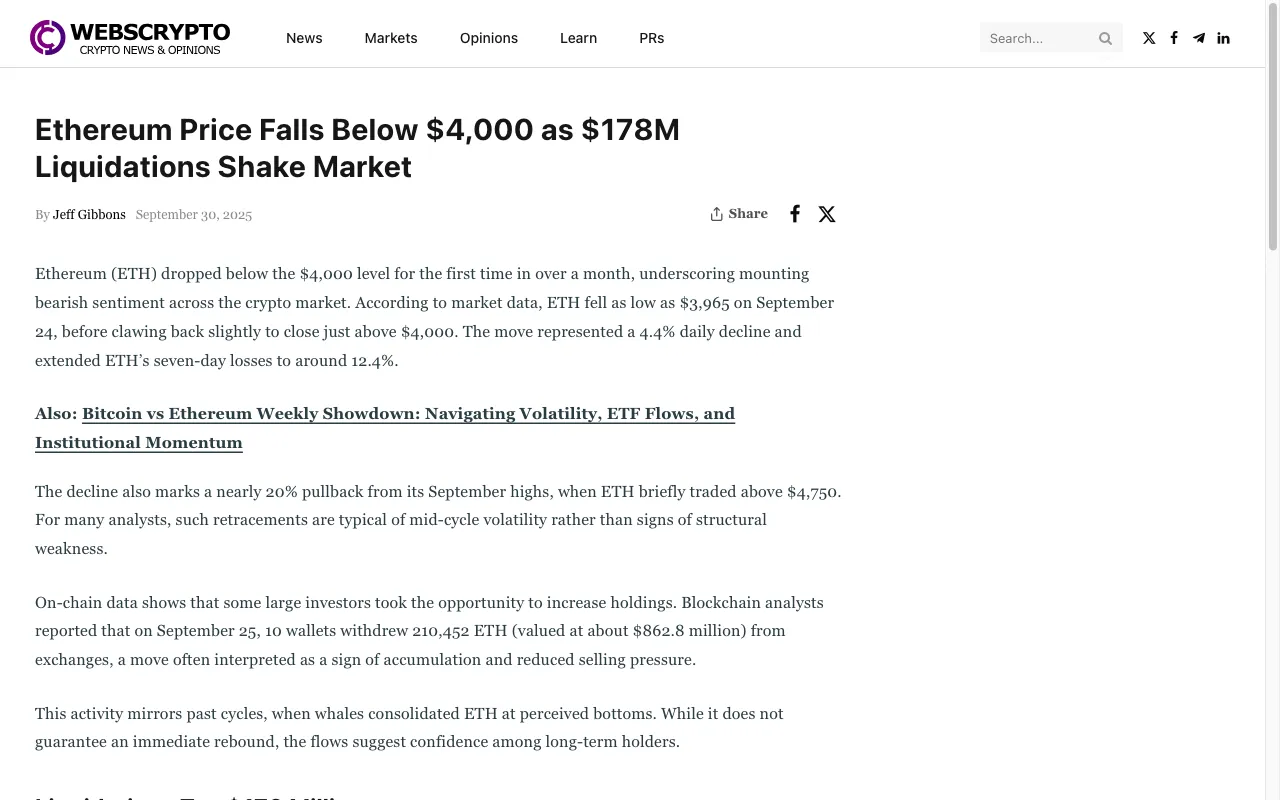Image resolution: width=1280 pixels, height=800 pixels.
Task: Click the date September 30, 2025
Action: [x=194, y=215]
